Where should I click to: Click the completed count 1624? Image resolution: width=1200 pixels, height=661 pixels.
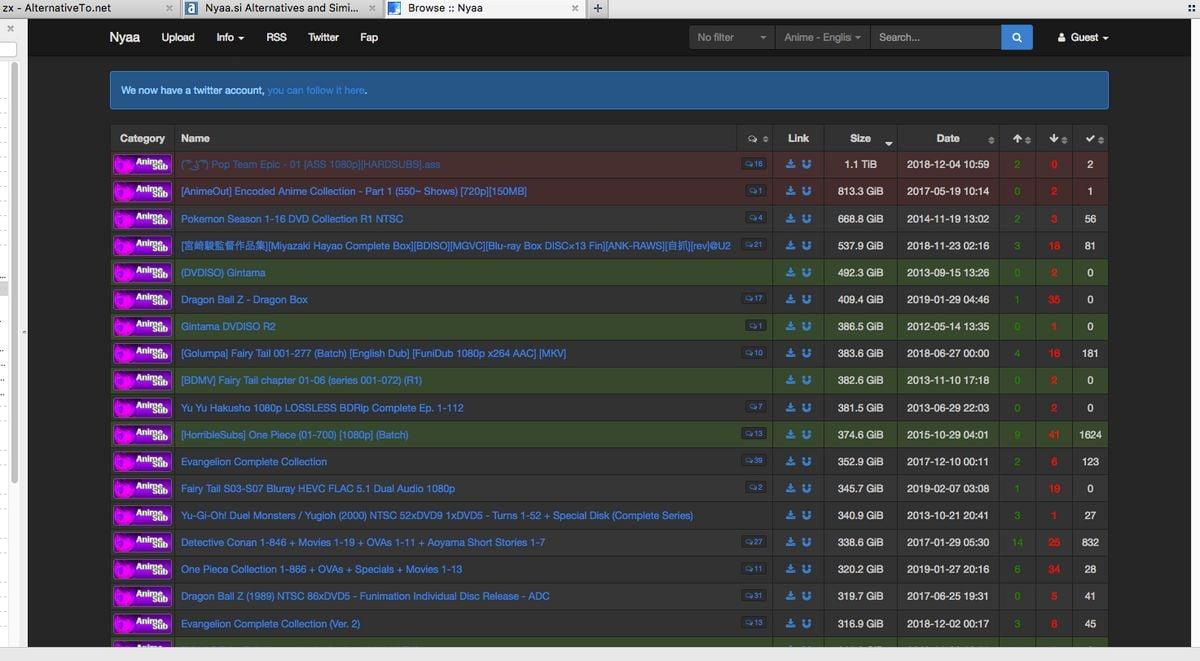(1090, 434)
